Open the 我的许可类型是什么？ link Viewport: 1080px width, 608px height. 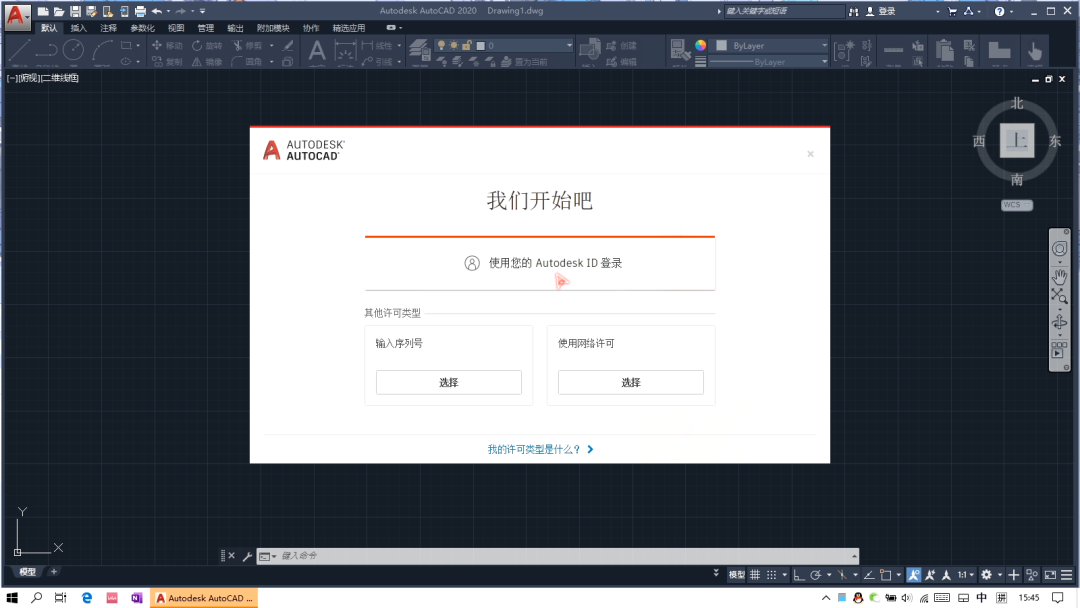pyautogui.click(x=540, y=449)
